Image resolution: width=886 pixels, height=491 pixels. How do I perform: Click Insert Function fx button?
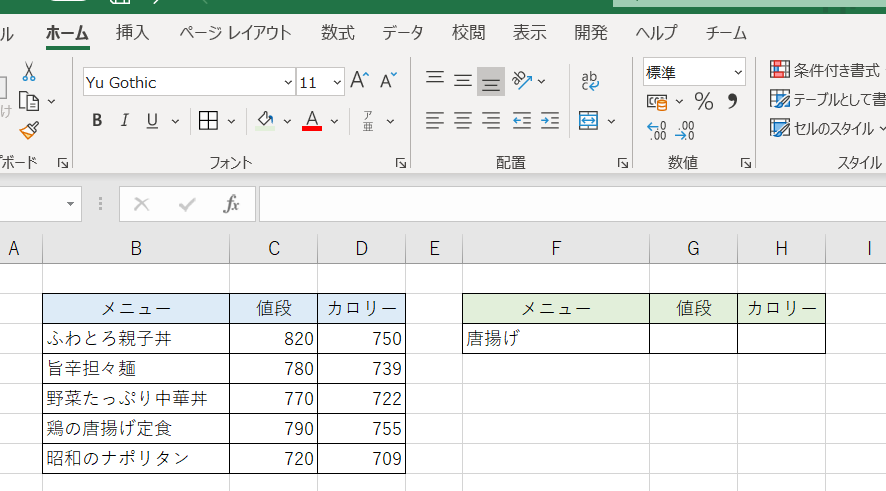point(231,204)
